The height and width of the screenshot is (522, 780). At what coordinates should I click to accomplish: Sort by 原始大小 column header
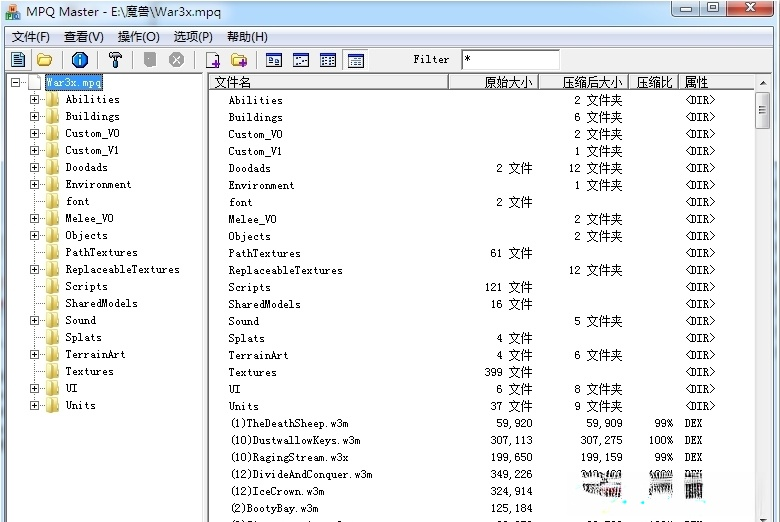click(x=493, y=82)
